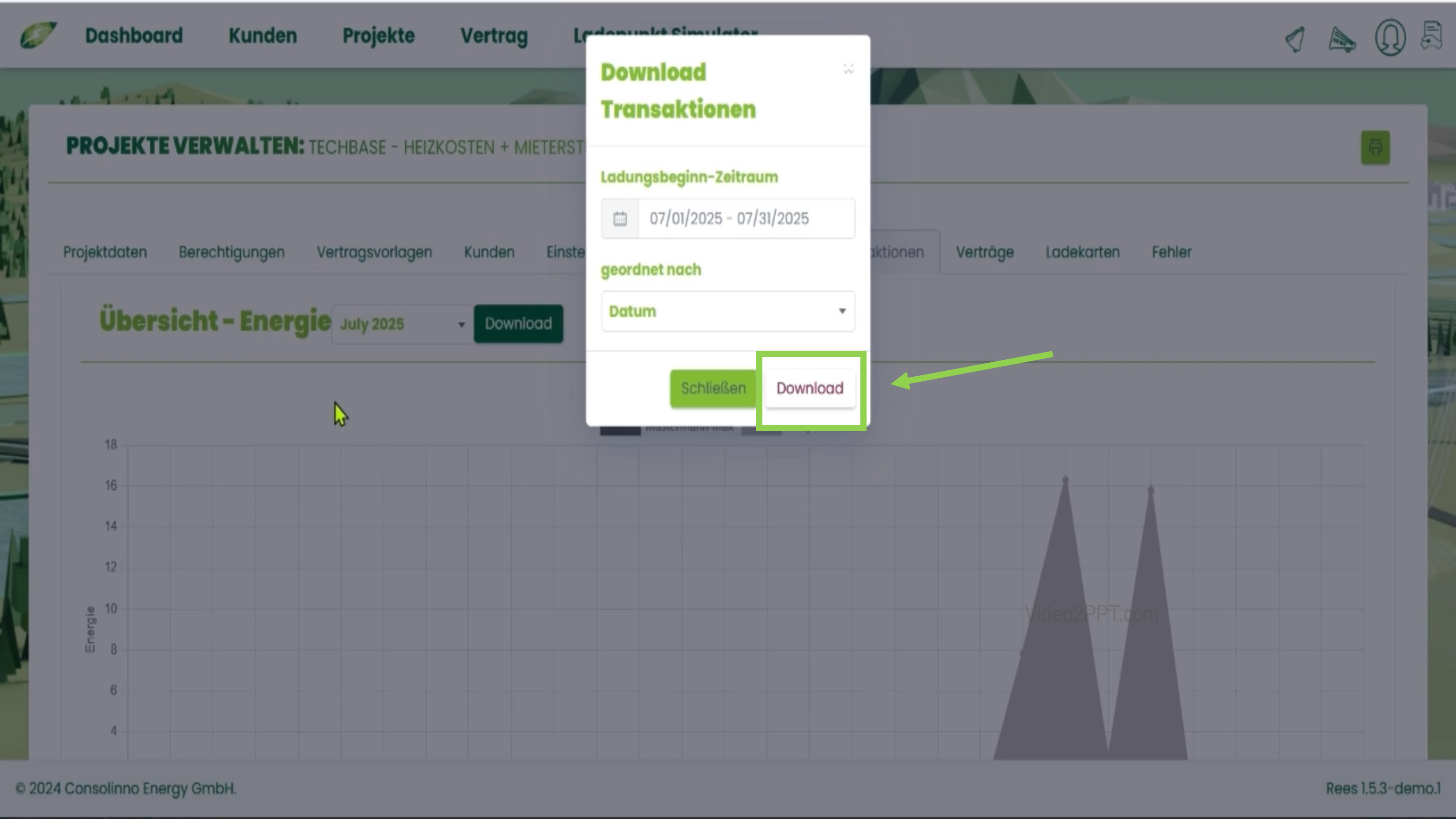Open the Kunden tab below the project title
The width and height of the screenshot is (1456, 819).
pos(489,252)
